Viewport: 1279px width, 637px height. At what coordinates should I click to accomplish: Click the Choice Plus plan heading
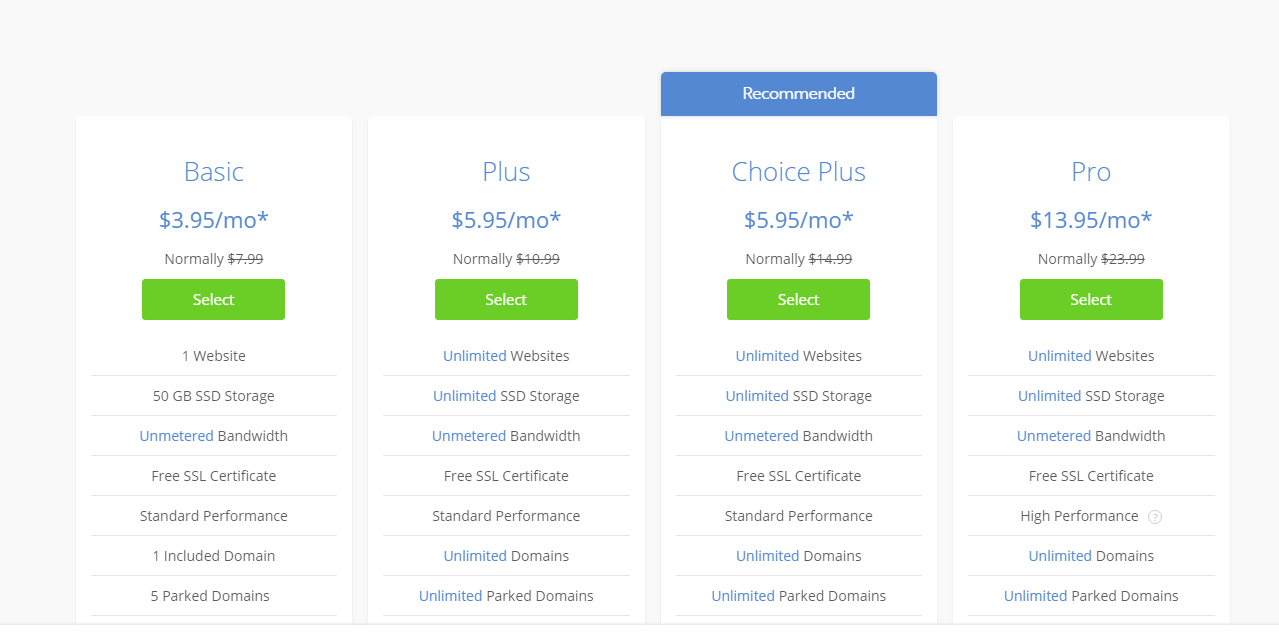point(798,172)
